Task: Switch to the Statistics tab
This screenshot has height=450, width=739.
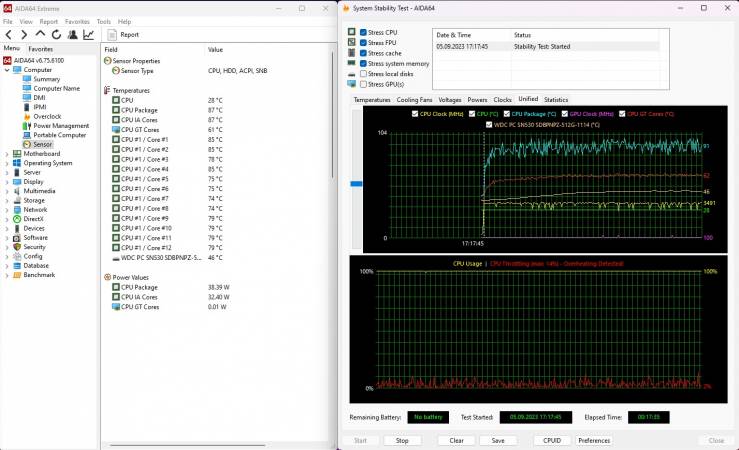Action: [x=556, y=100]
